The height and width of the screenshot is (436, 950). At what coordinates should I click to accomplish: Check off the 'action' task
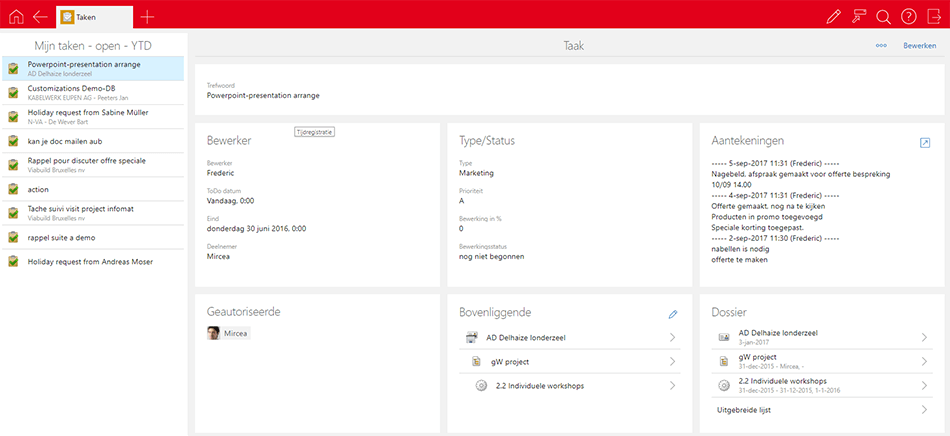point(13,189)
